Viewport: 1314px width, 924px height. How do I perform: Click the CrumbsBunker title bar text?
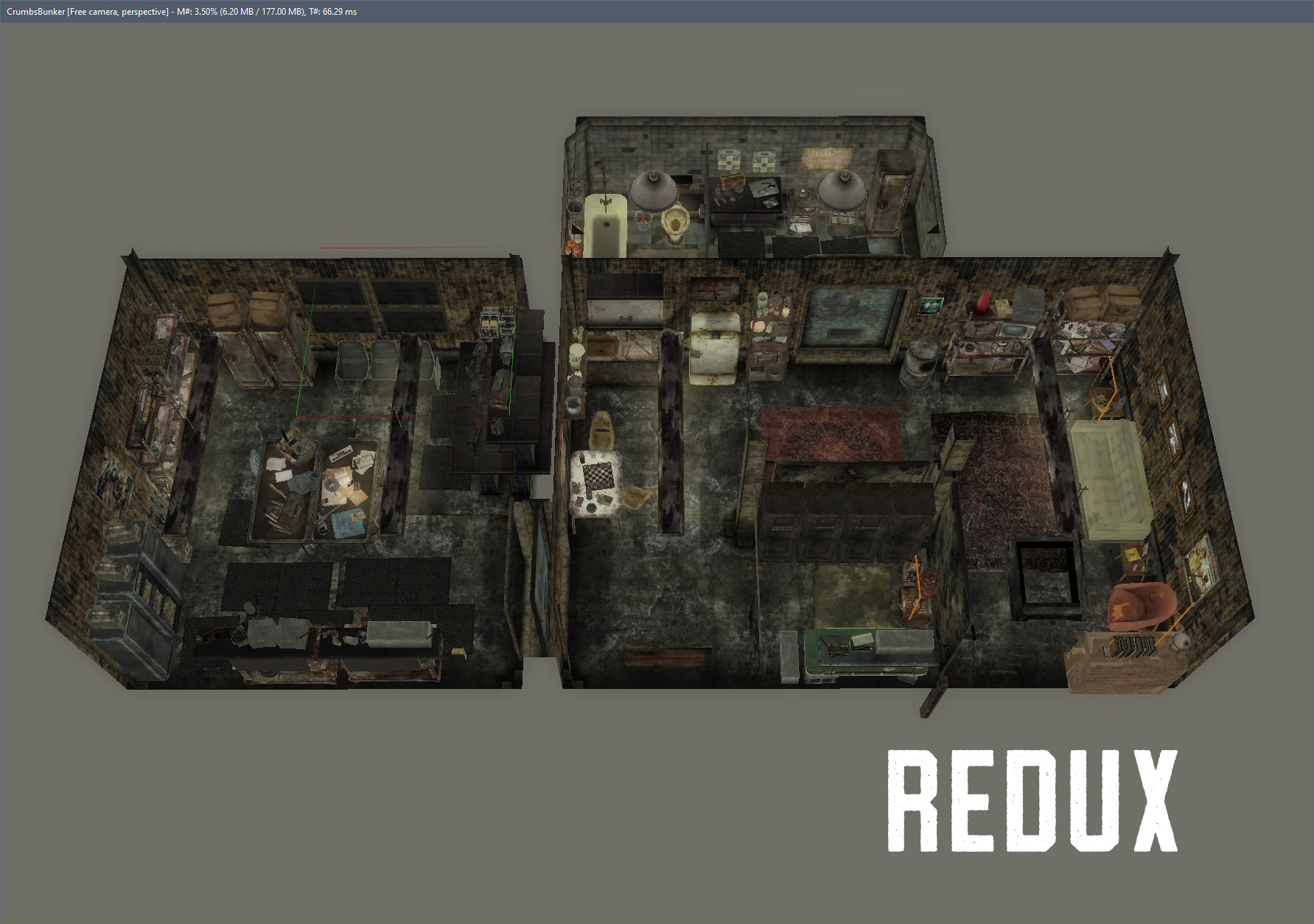tap(181, 12)
